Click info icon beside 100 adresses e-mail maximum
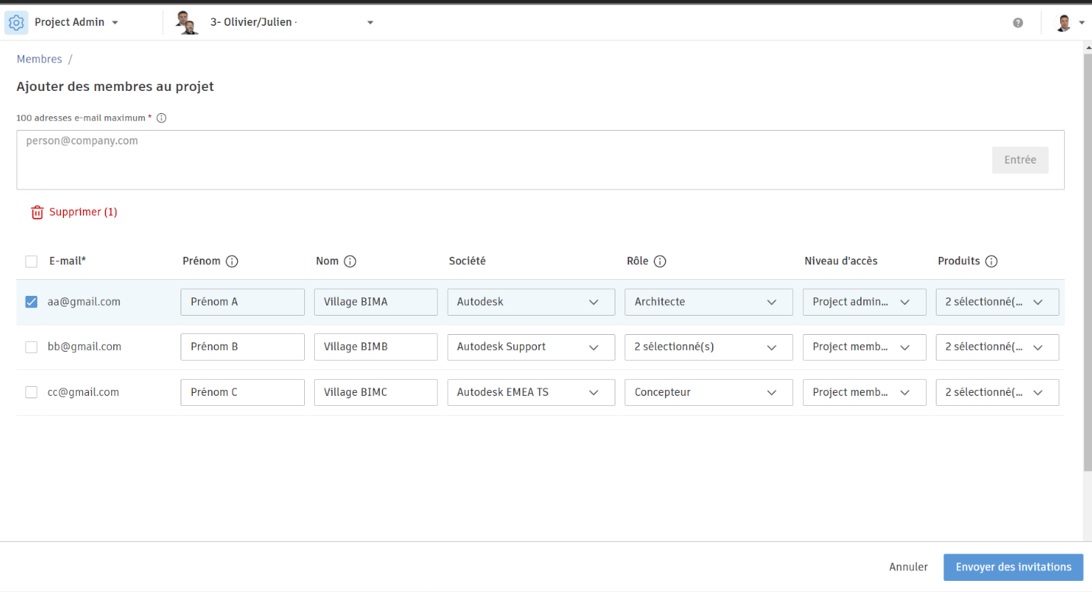 coord(162,117)
